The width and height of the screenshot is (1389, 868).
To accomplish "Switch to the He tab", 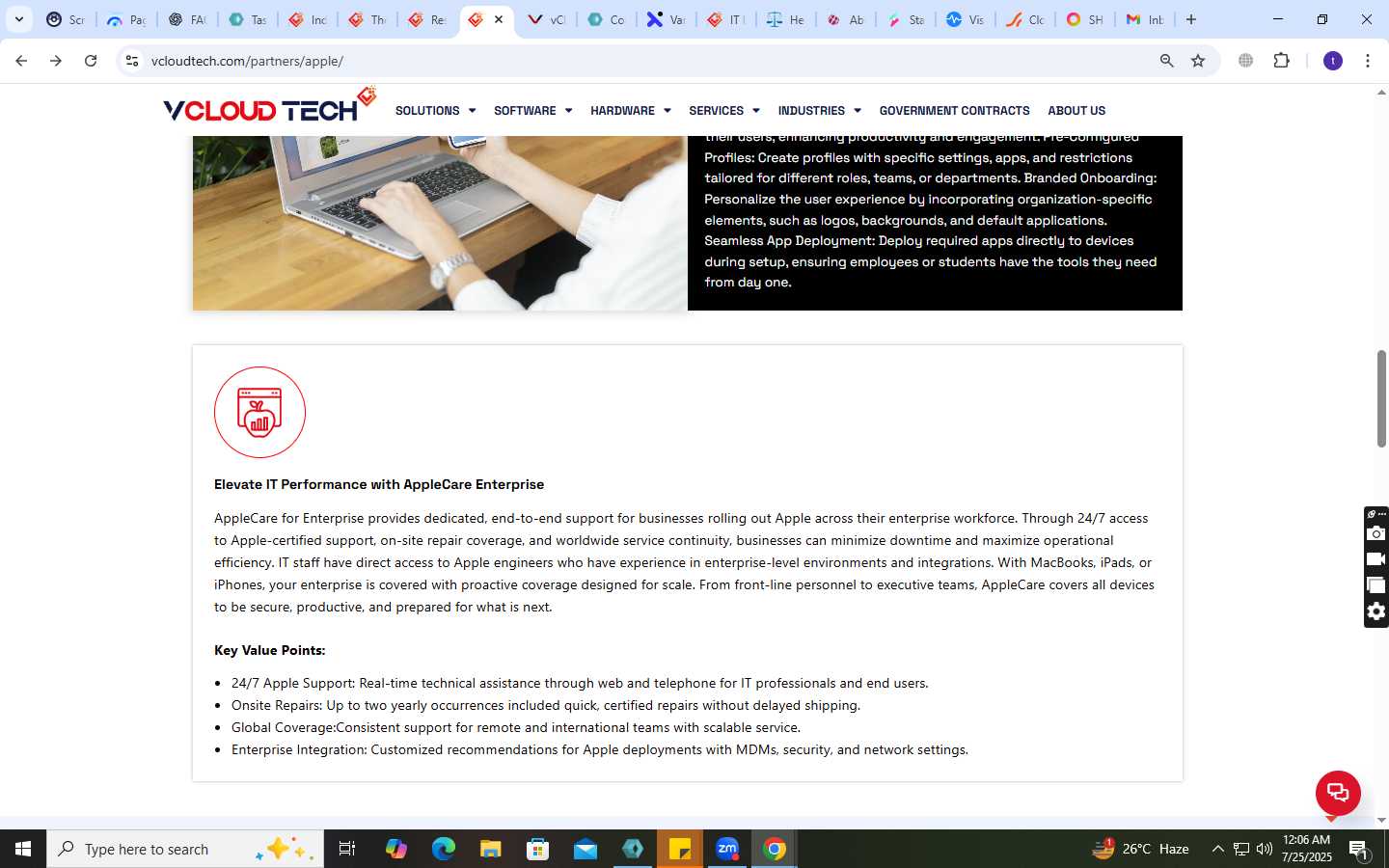I will coord(786,19).
